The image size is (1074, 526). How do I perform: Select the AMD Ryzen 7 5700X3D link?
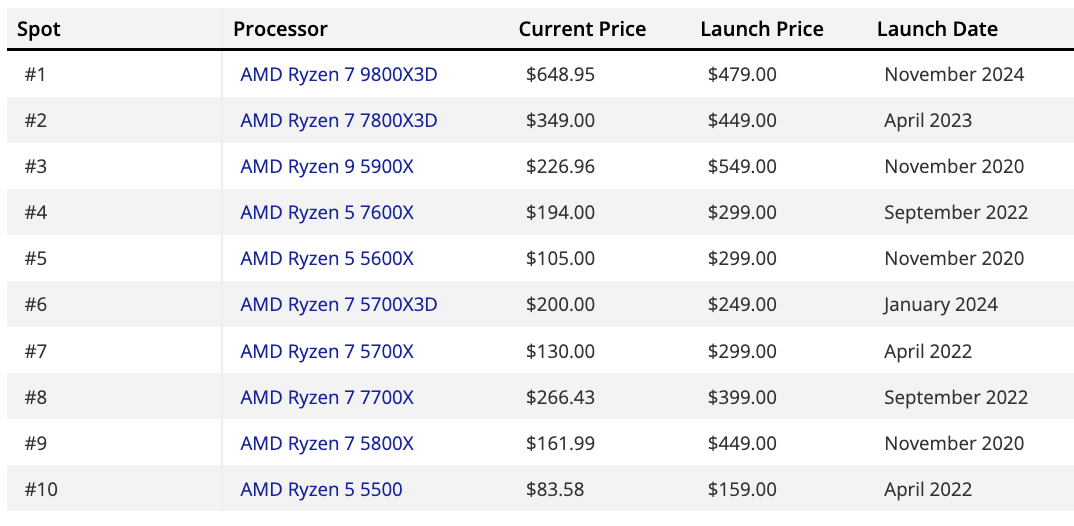pyautogui.click(x=339, y=305)
